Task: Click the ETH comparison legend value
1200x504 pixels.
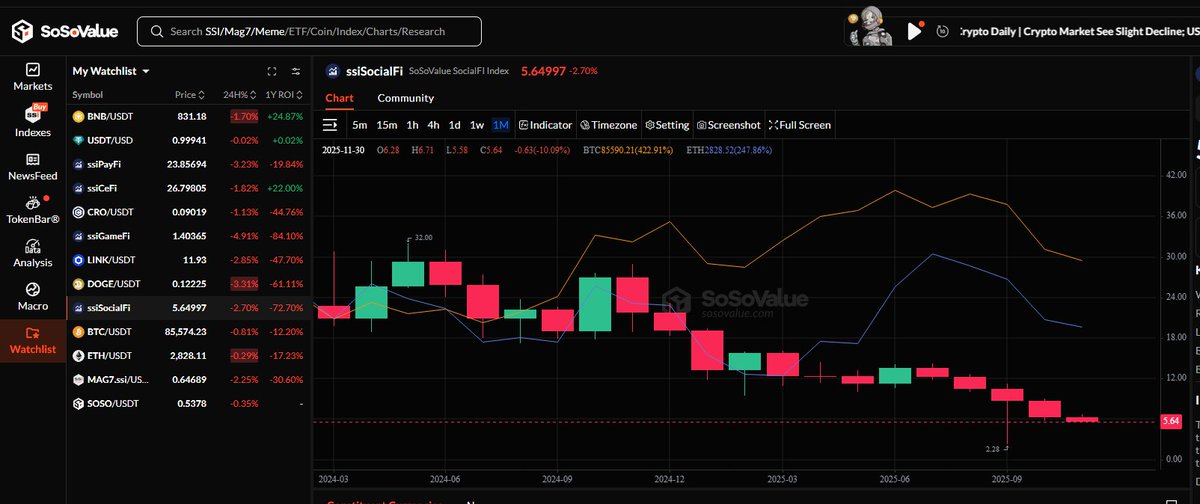Action: click(x=729, y=150)
